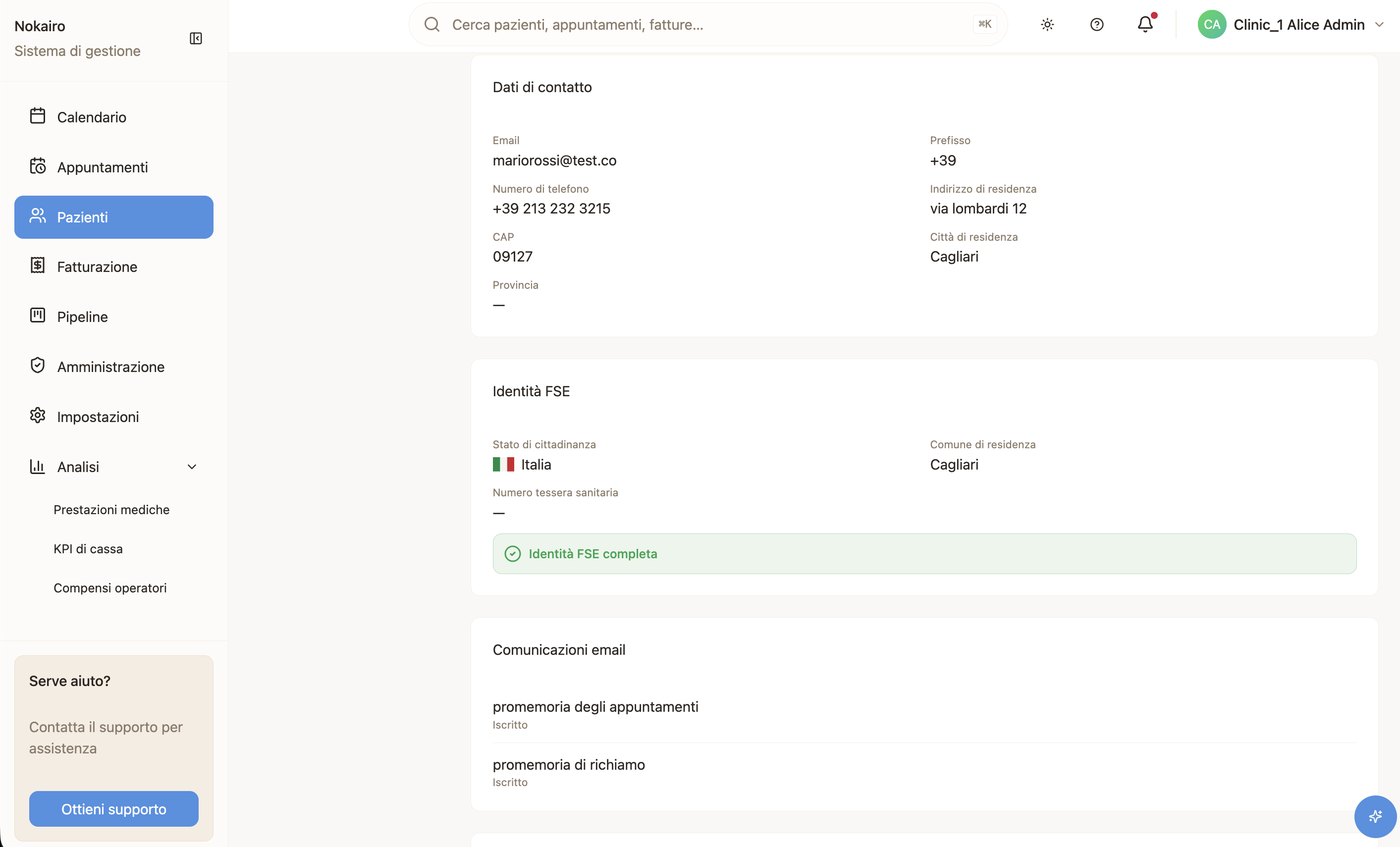Click the Fatturazione receipt icon
This screenshot has height=847, width=1400.
38,265
